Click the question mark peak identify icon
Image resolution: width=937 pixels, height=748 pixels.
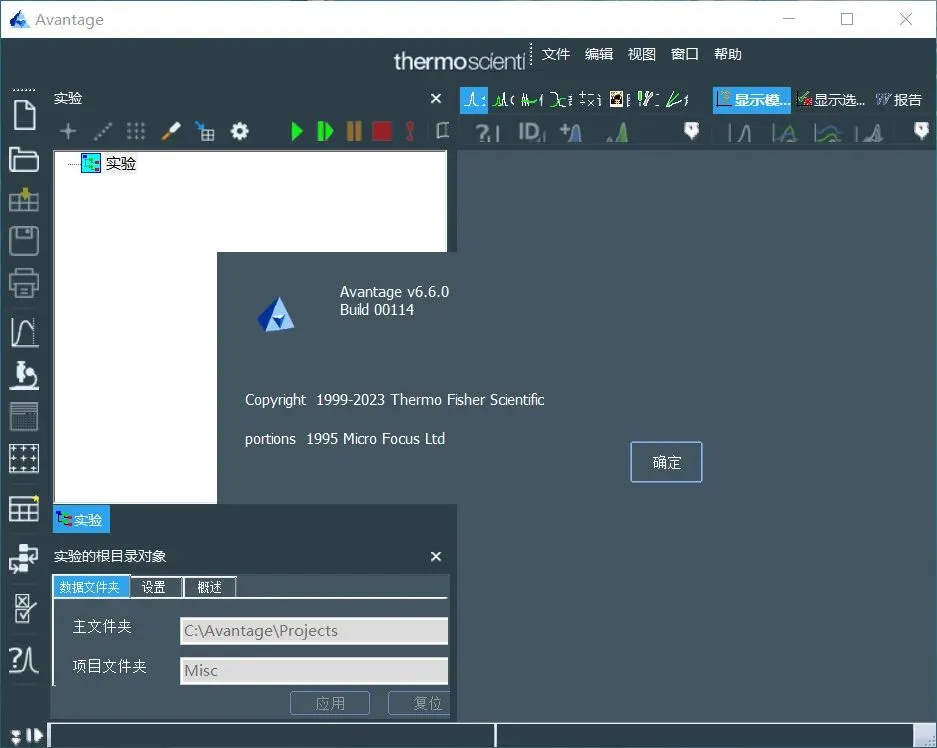pos(487,131)
